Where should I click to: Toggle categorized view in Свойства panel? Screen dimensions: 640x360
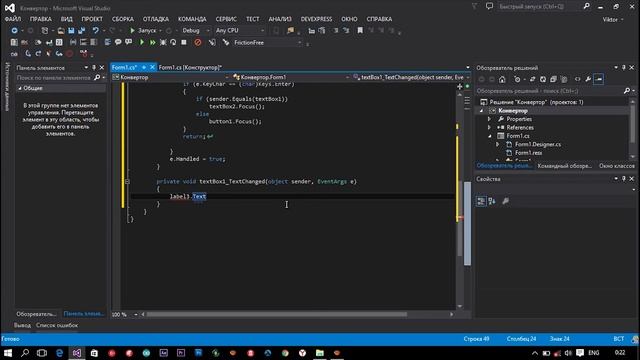pos(481,201)
